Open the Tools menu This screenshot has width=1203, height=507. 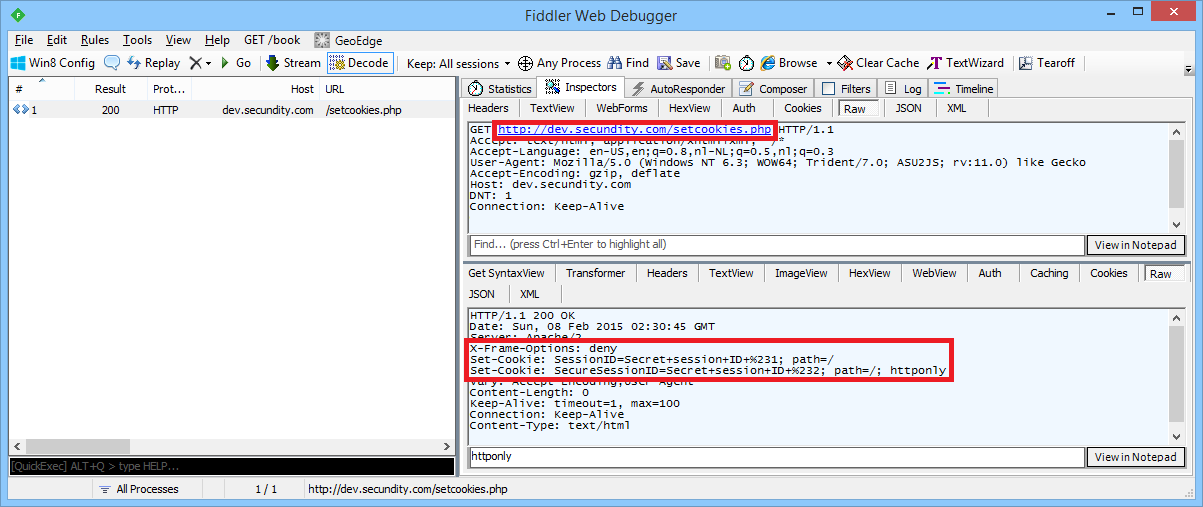[137, 40]
